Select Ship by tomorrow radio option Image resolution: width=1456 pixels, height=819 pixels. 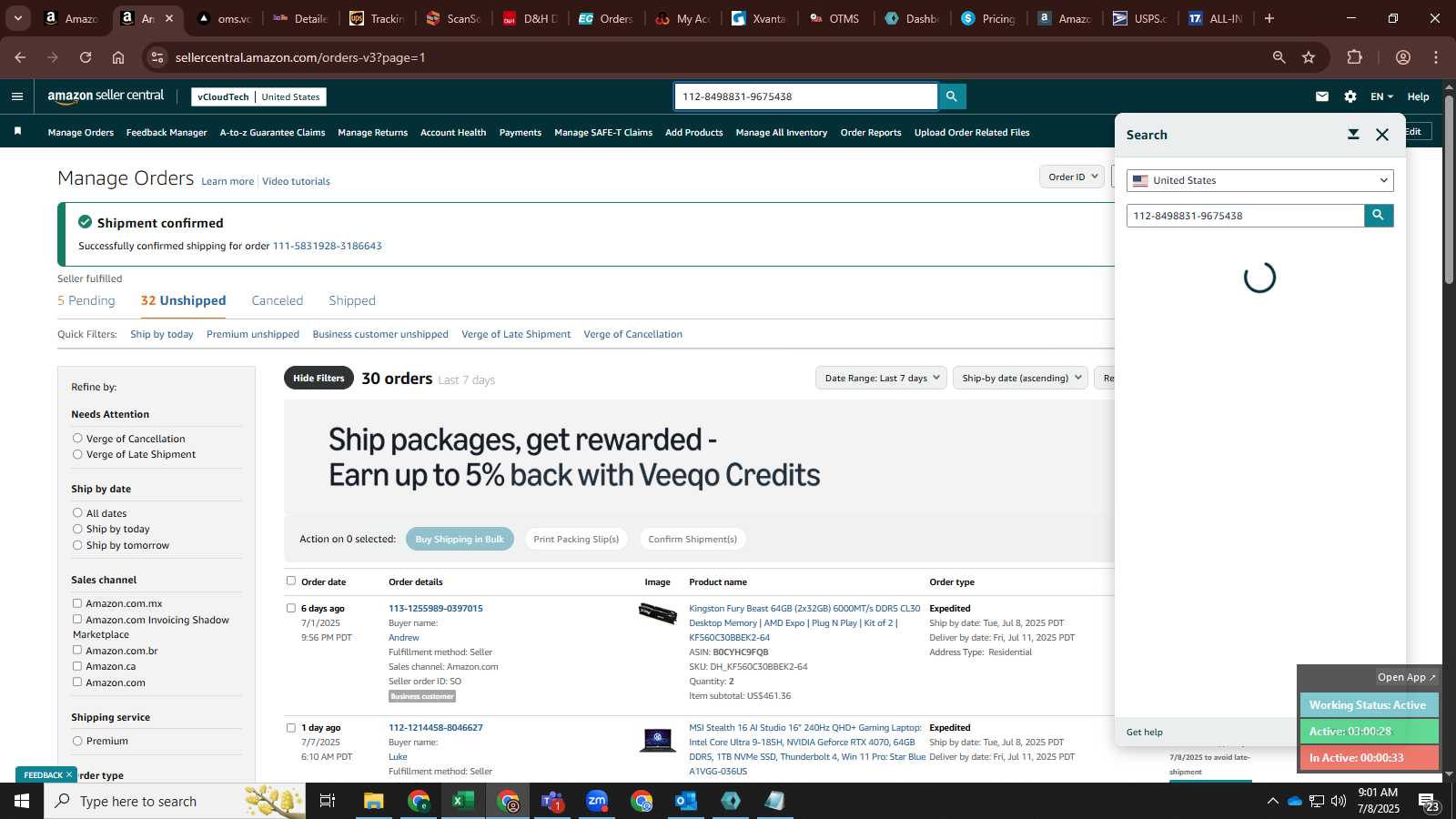tap(77, 545)
